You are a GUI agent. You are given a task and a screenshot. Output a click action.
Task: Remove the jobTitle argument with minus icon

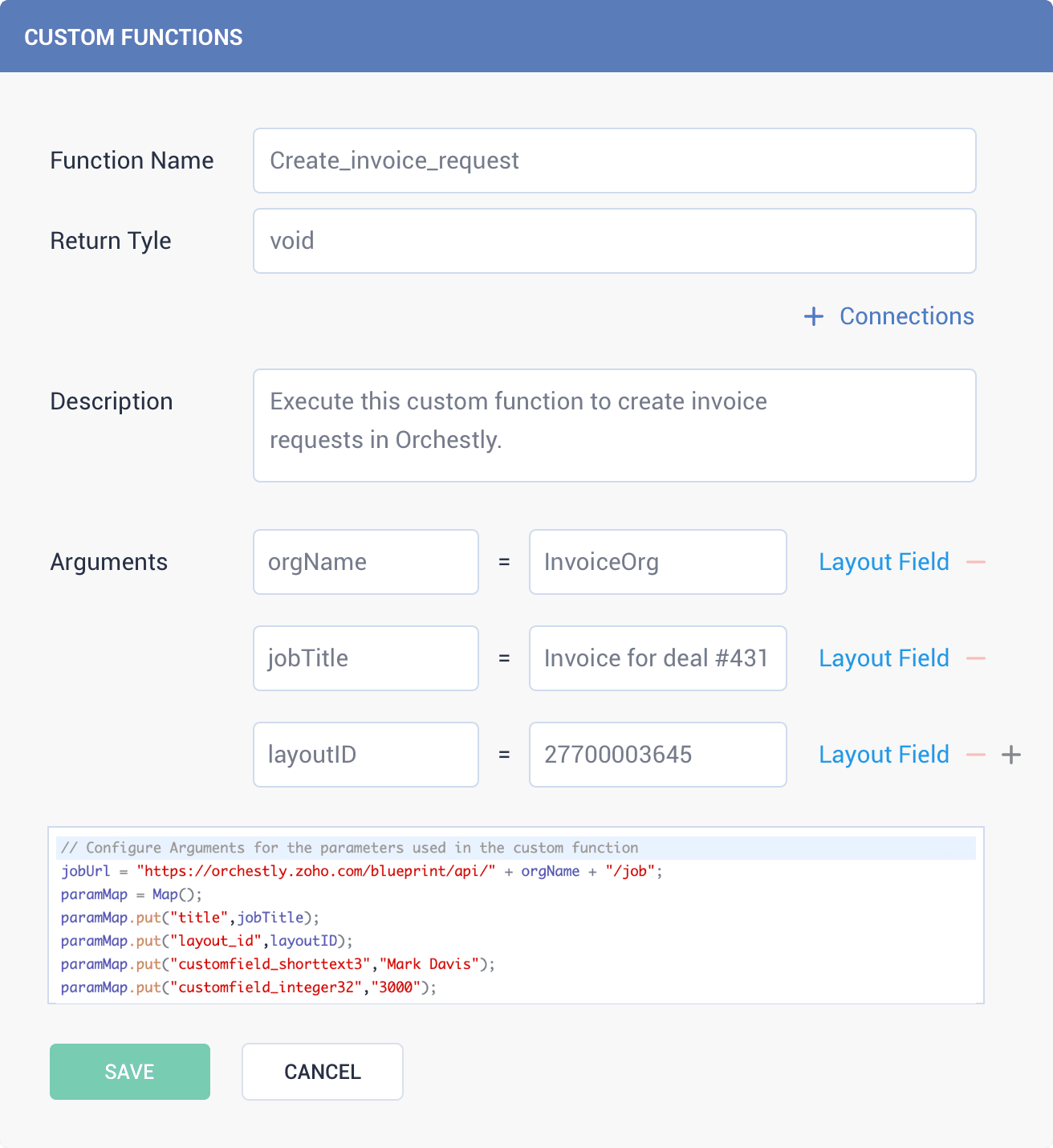[976, 658]
